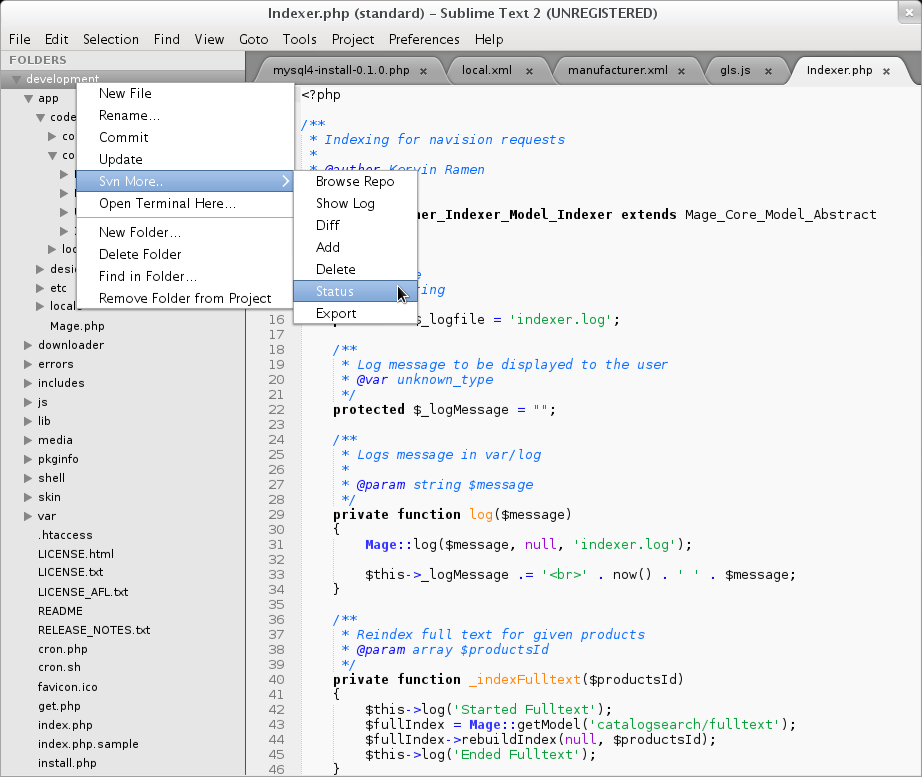Collapse the app folder in the sidebar
Screen dimensions: 922x777
(x=27, y=97)
